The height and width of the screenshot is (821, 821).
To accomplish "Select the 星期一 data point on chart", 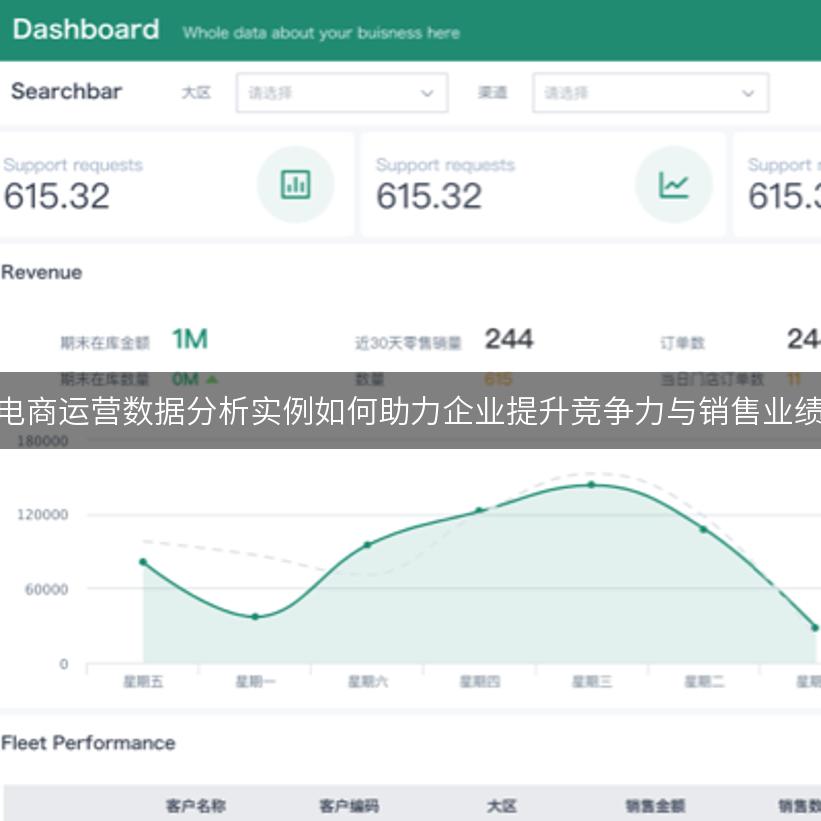I will click(x=255, y=617).
